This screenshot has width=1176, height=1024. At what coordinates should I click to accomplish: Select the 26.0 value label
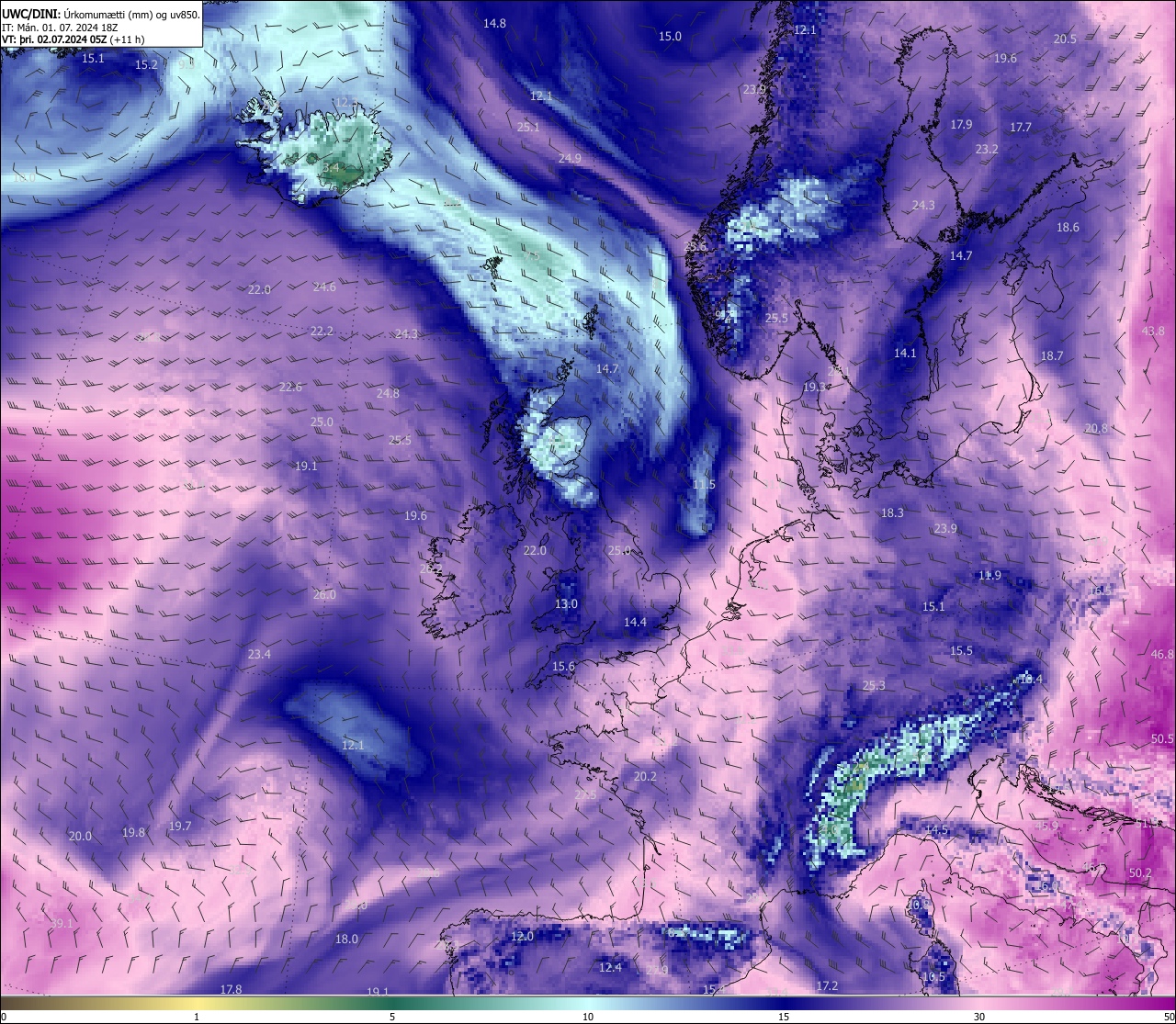[324, 595]
